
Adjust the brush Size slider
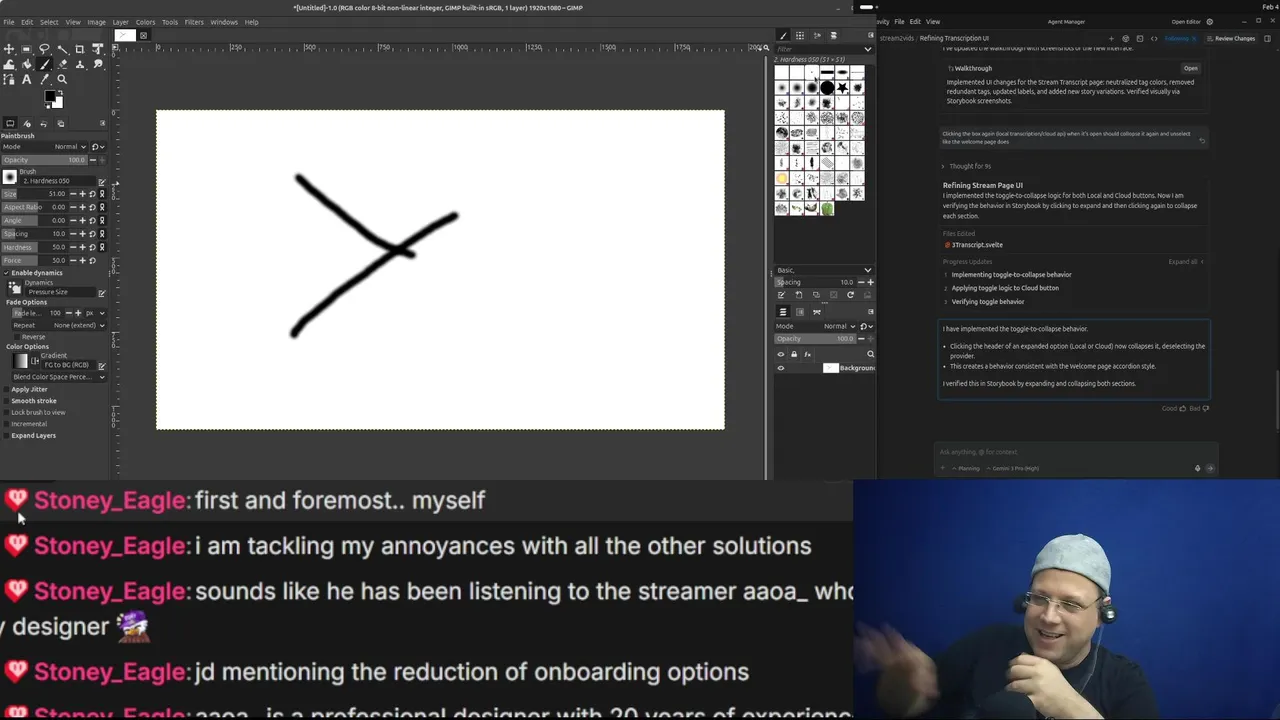(x=34, y=194)
